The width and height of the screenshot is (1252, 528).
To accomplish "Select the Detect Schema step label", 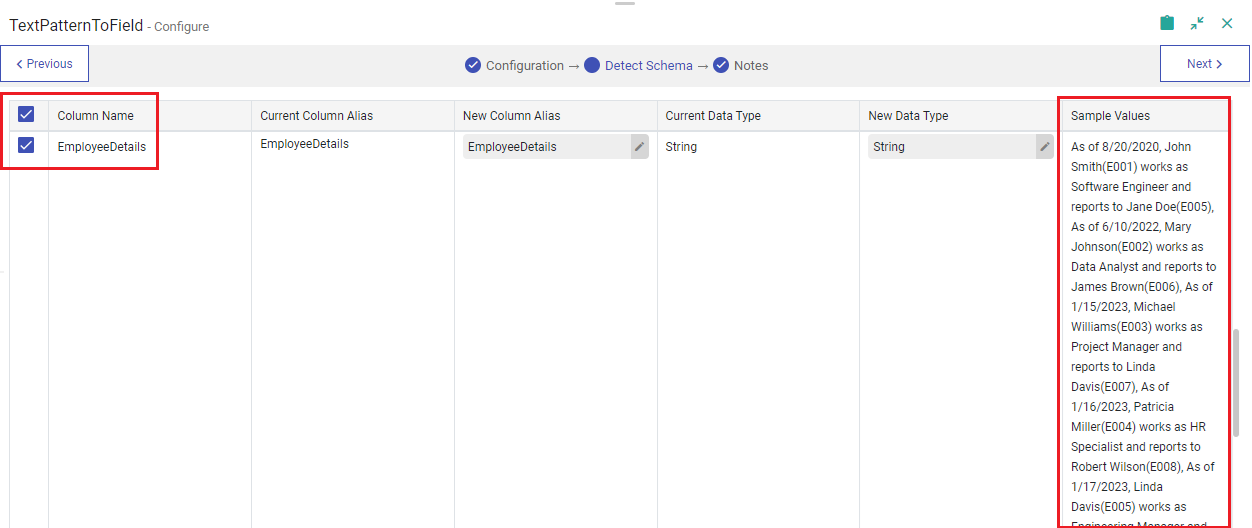I will (648, 65).
